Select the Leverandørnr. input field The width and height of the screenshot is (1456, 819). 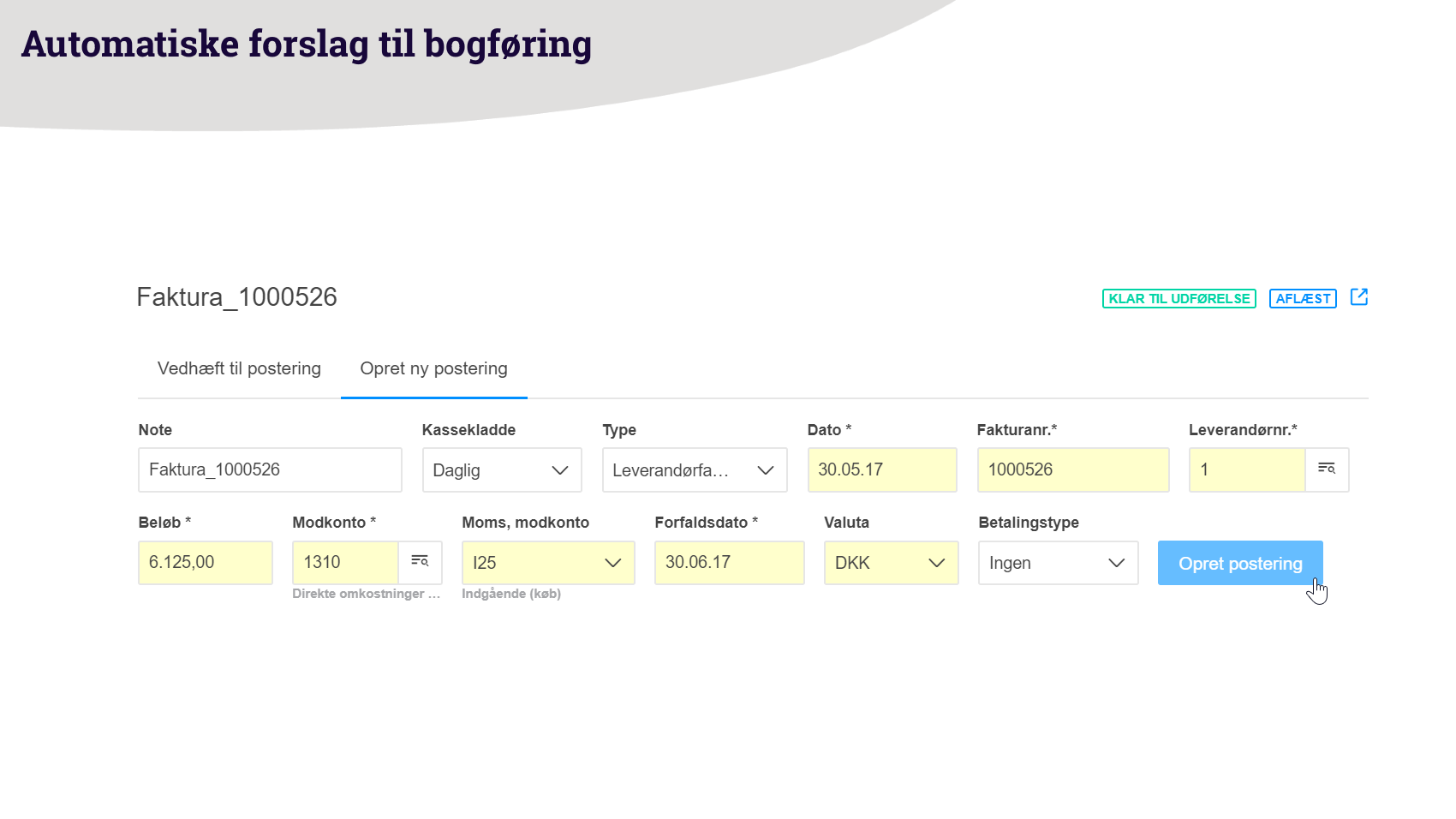1246,470
